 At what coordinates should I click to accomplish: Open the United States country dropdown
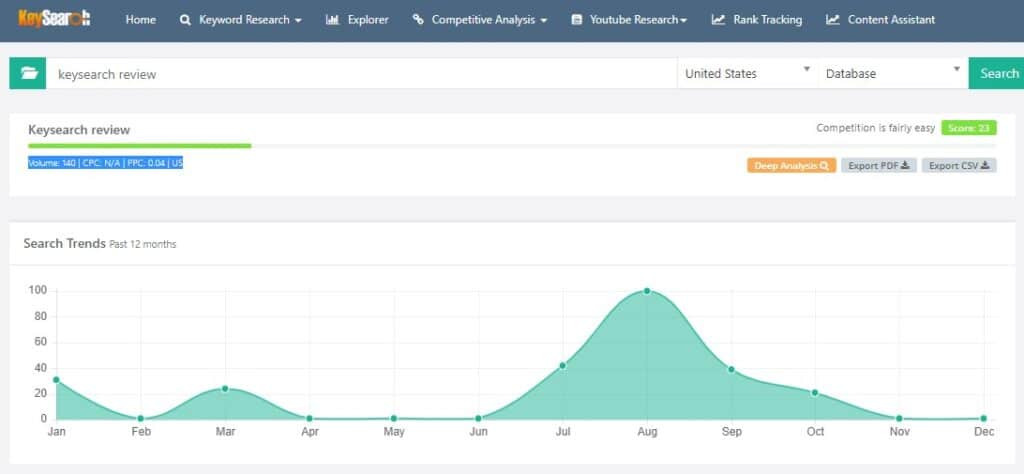(747, 74)
